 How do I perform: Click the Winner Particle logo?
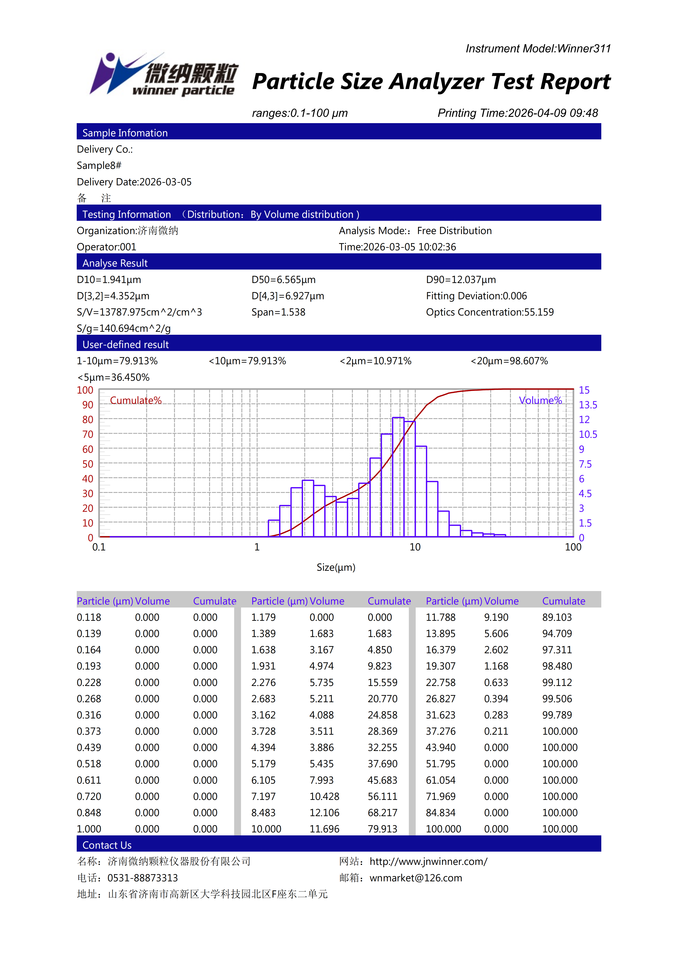164,74
